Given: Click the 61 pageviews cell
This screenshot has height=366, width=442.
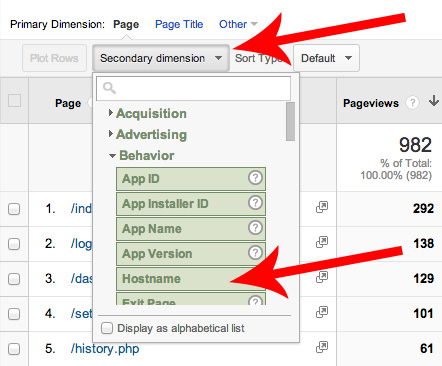Looking at the screenshot, I should click(x=427, y=349).
